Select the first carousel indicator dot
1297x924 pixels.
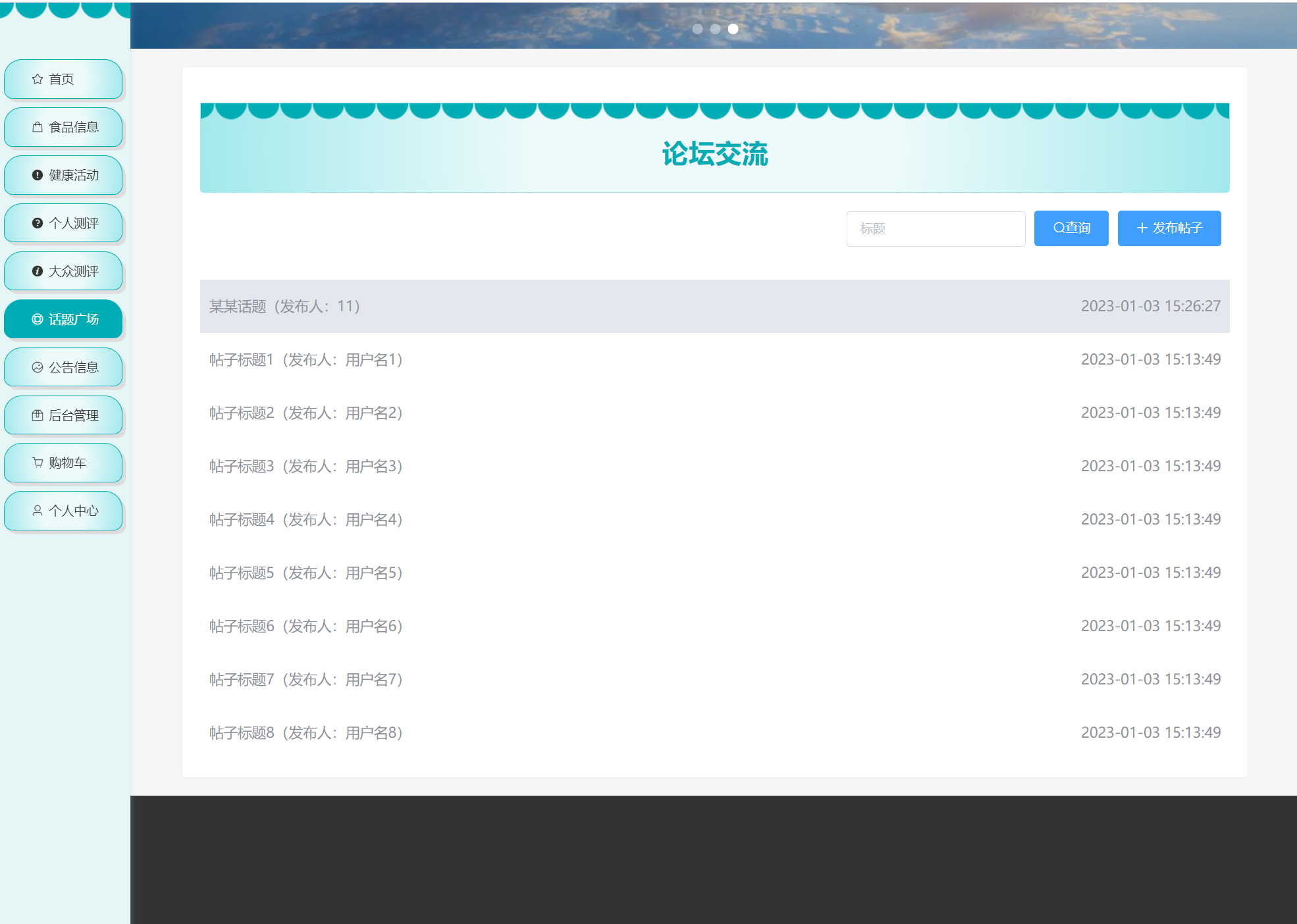click(x=697, y=29)
